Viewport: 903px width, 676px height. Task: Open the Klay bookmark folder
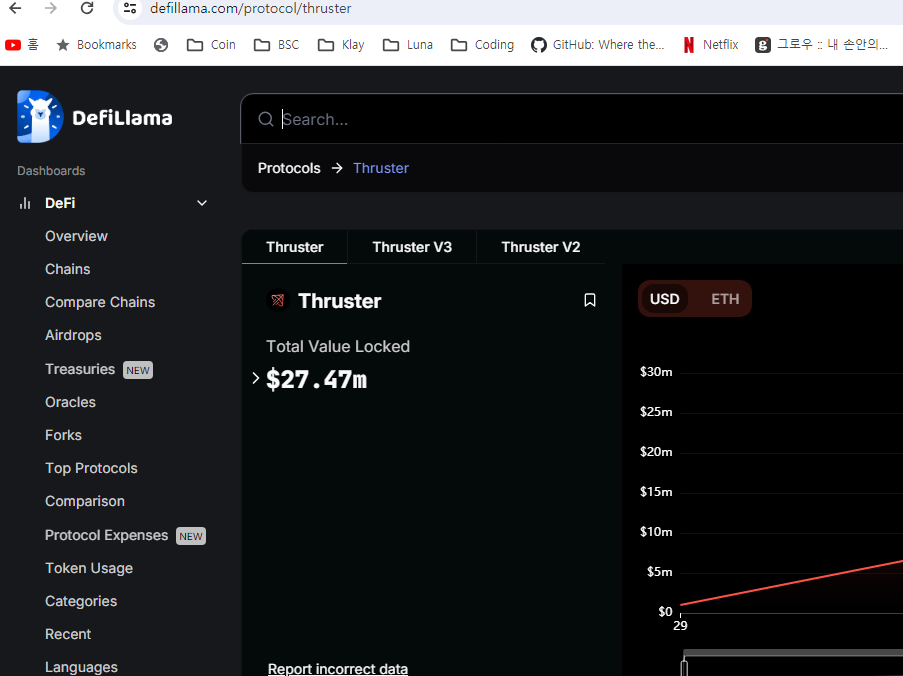(x=342, y=45)
